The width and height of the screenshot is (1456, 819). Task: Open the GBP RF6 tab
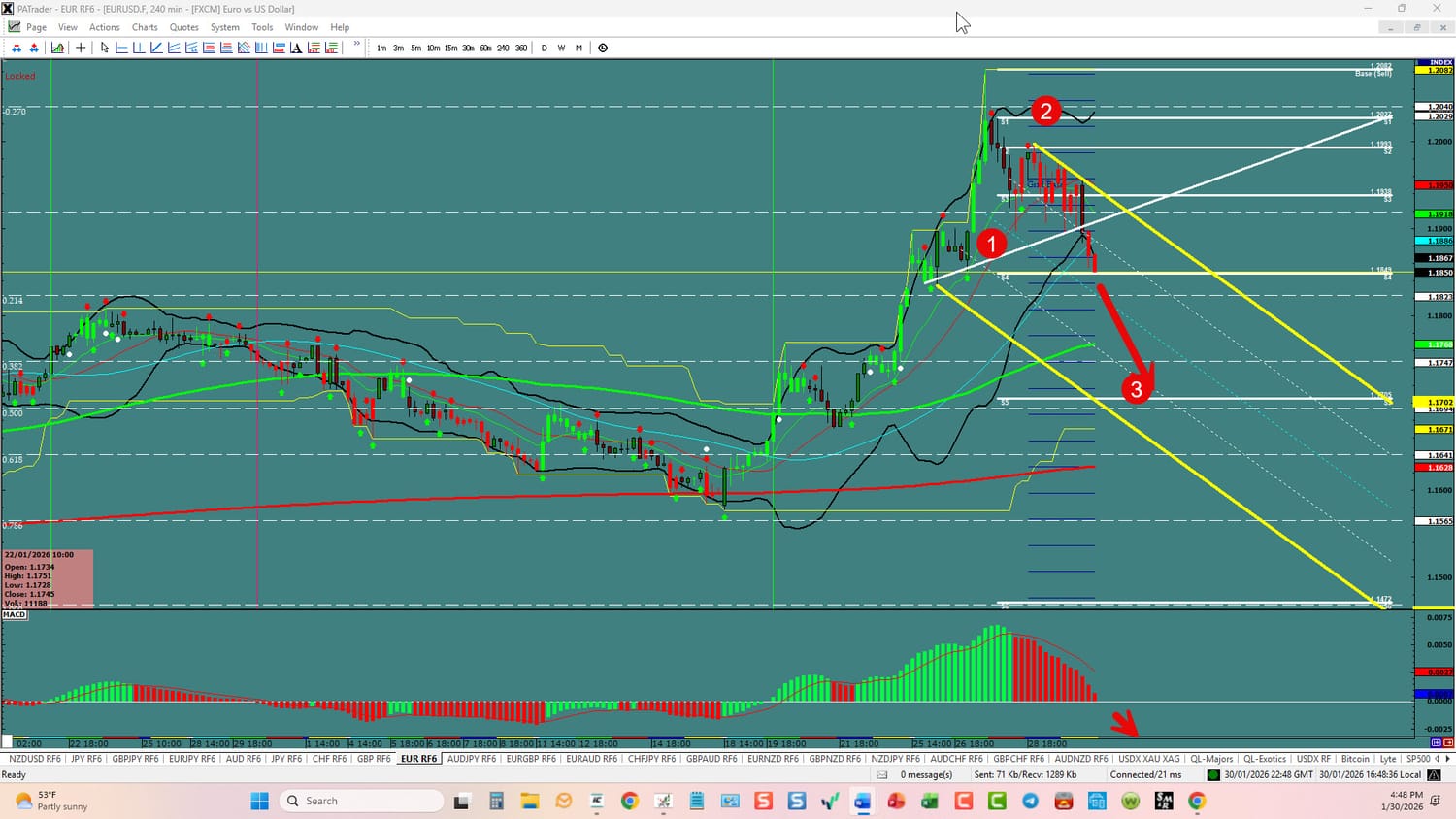click(375, 759)
